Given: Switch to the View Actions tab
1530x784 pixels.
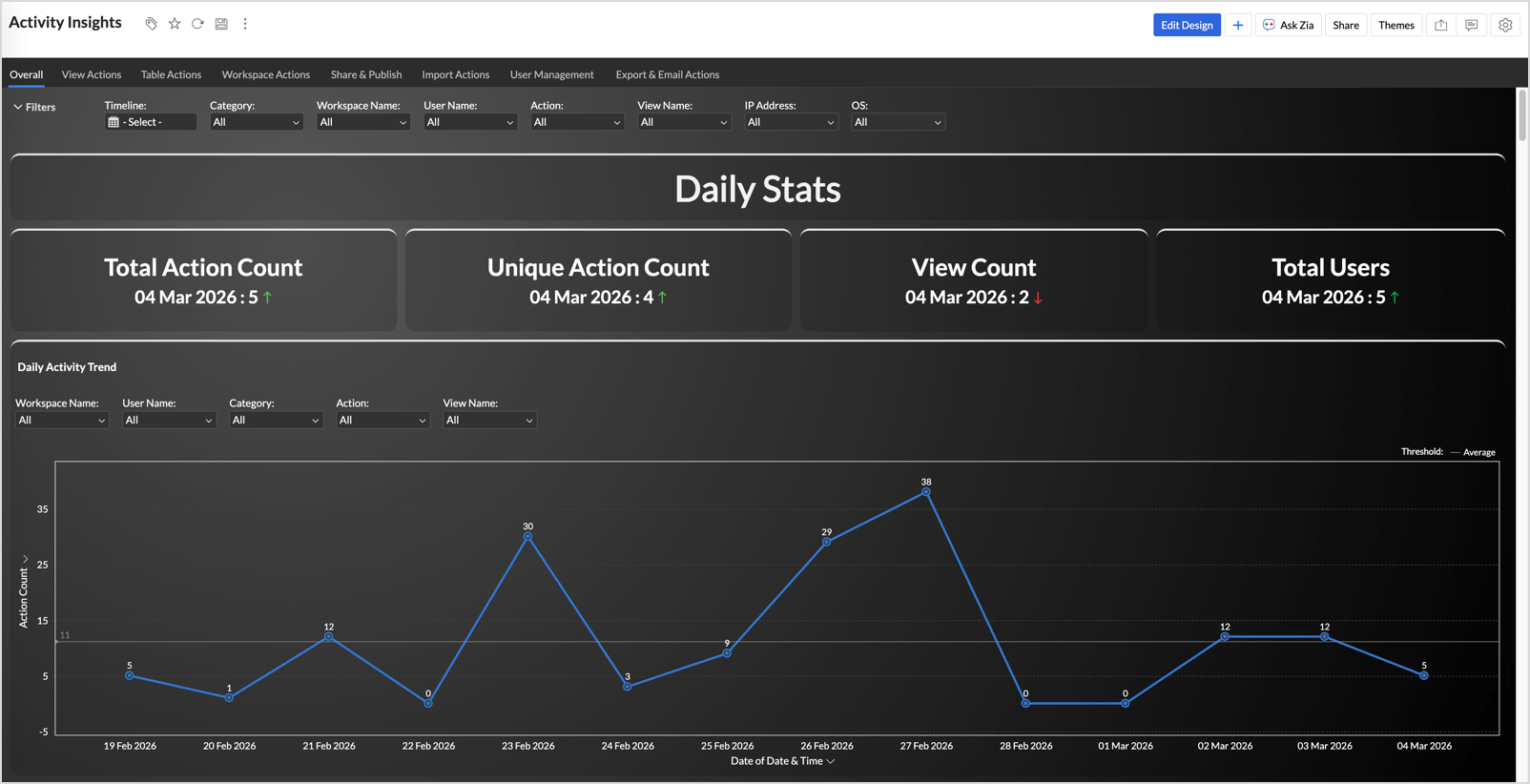Looking at the screenshot, I should [92, 74].
